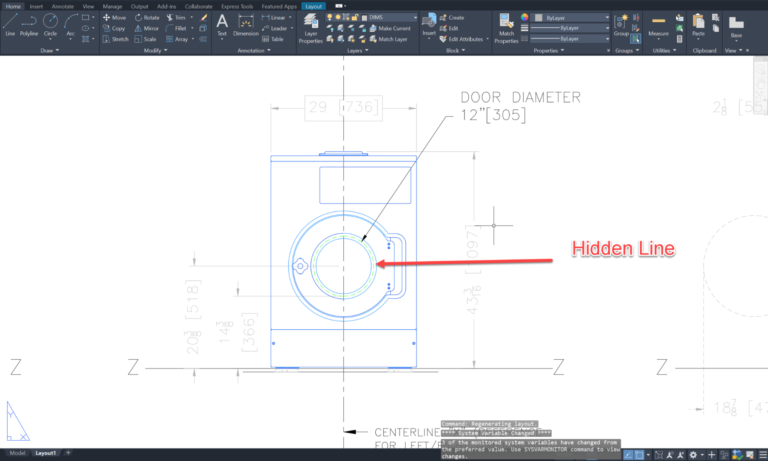
Task: Toggle the first highlighted status bar button
Action: (x=628, y=455)
